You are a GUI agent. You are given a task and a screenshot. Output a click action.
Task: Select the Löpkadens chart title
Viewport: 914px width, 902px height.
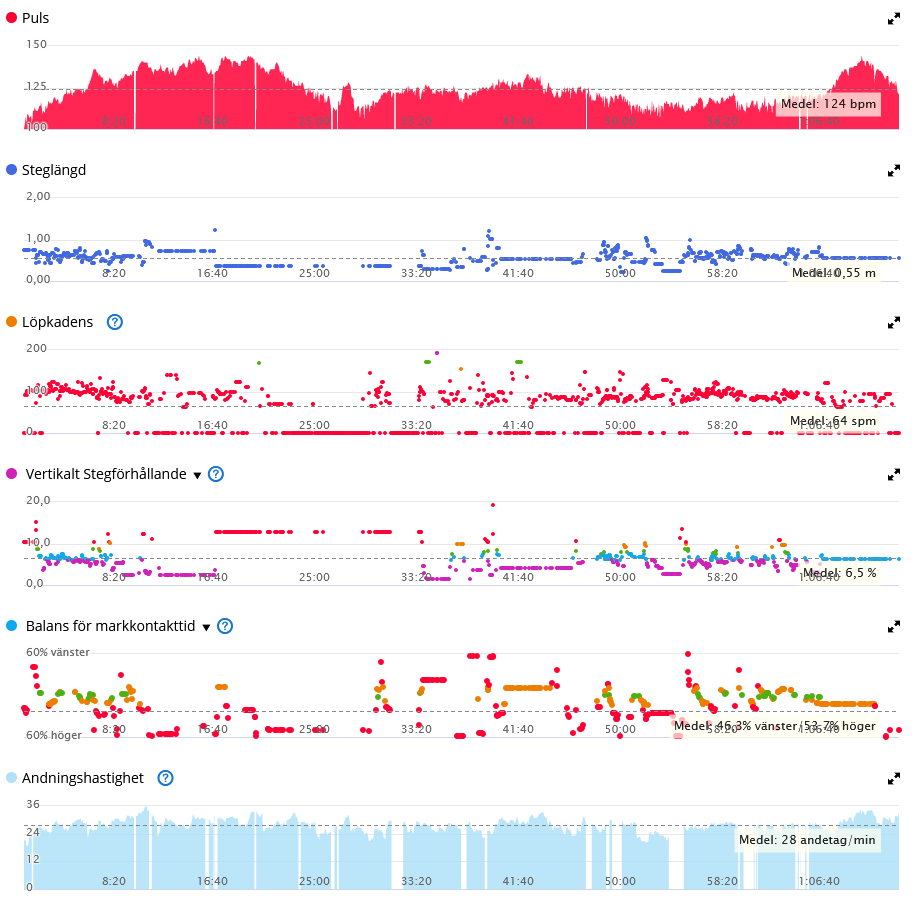click(57, 322)
